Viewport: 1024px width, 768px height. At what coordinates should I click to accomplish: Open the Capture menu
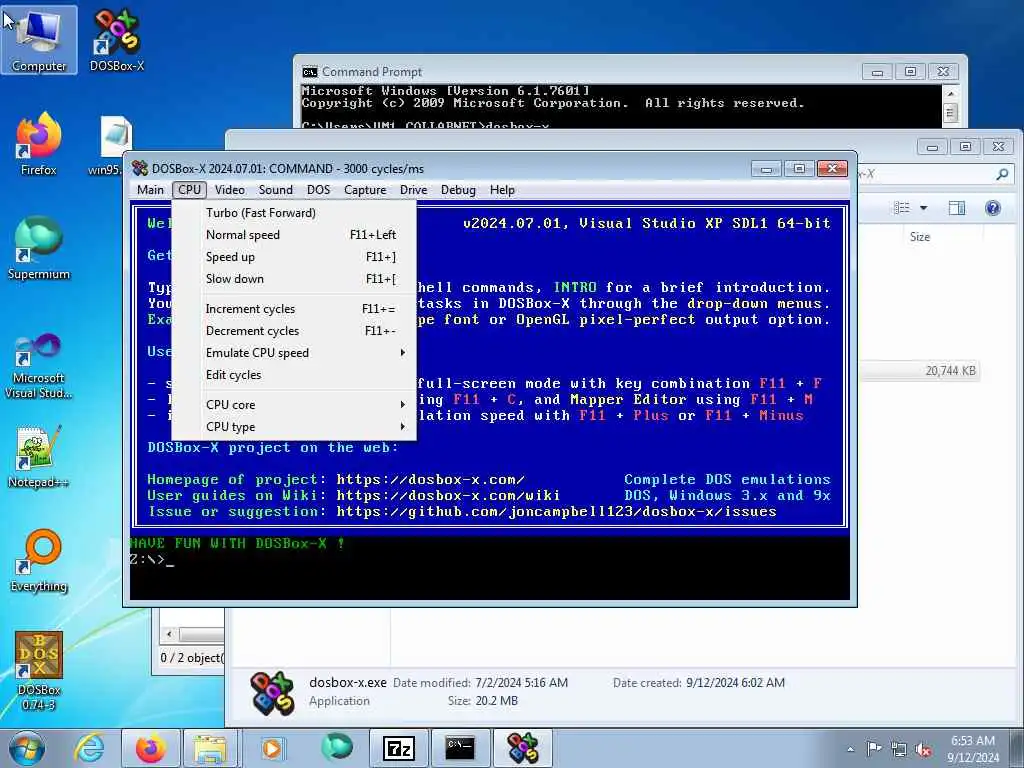tap(365, 189)
